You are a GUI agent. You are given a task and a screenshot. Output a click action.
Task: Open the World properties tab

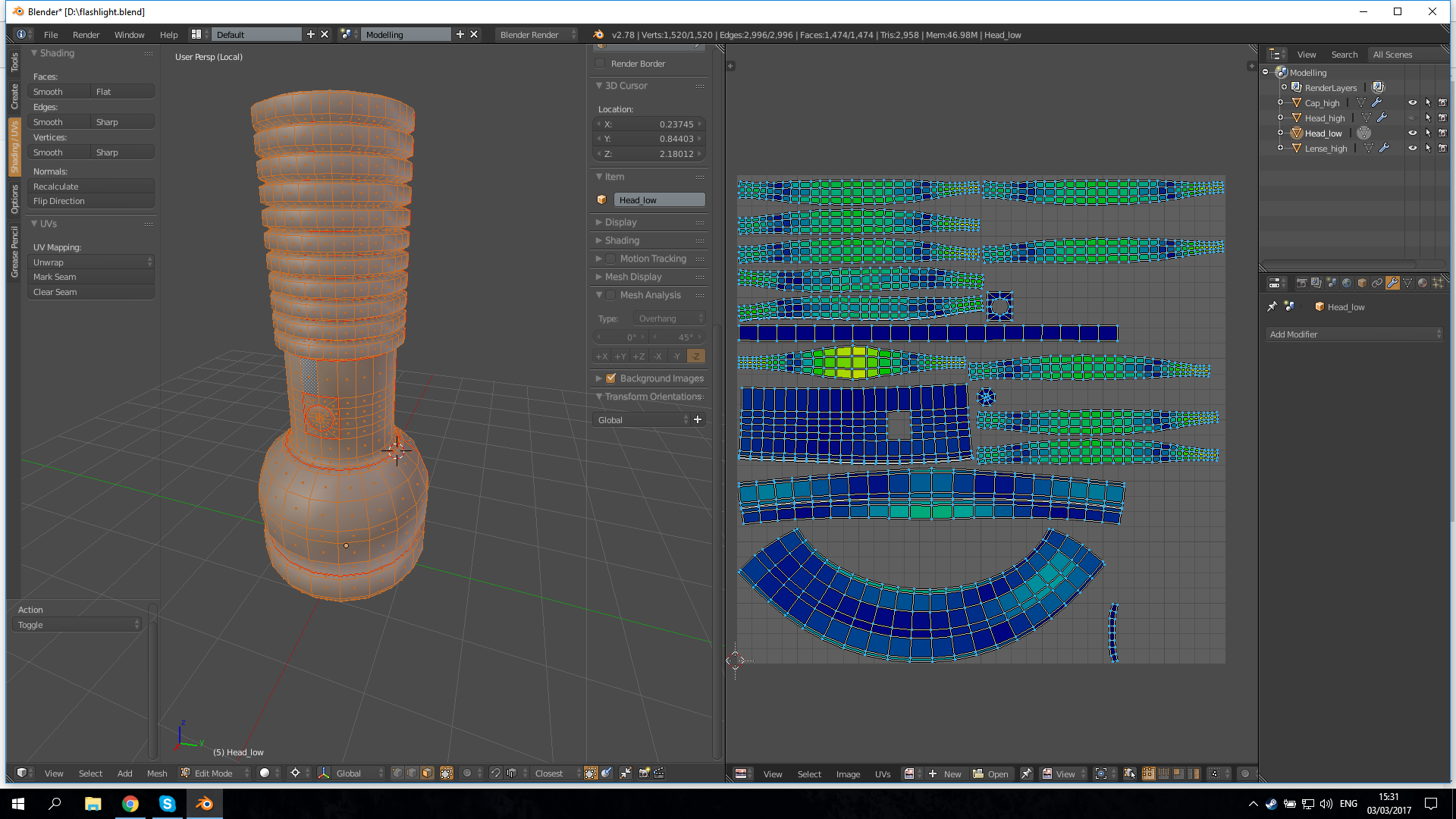coord(1347,283)
